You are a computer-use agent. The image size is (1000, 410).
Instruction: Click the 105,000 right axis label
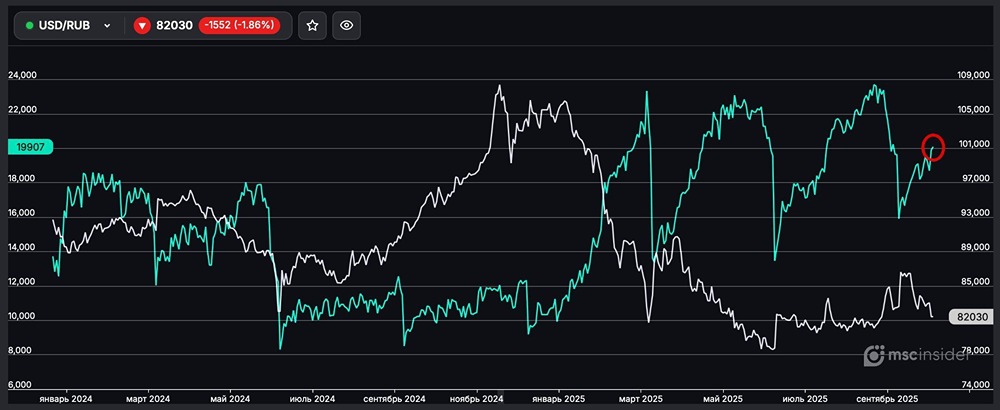pyautogui.click(x=974, y=110)
